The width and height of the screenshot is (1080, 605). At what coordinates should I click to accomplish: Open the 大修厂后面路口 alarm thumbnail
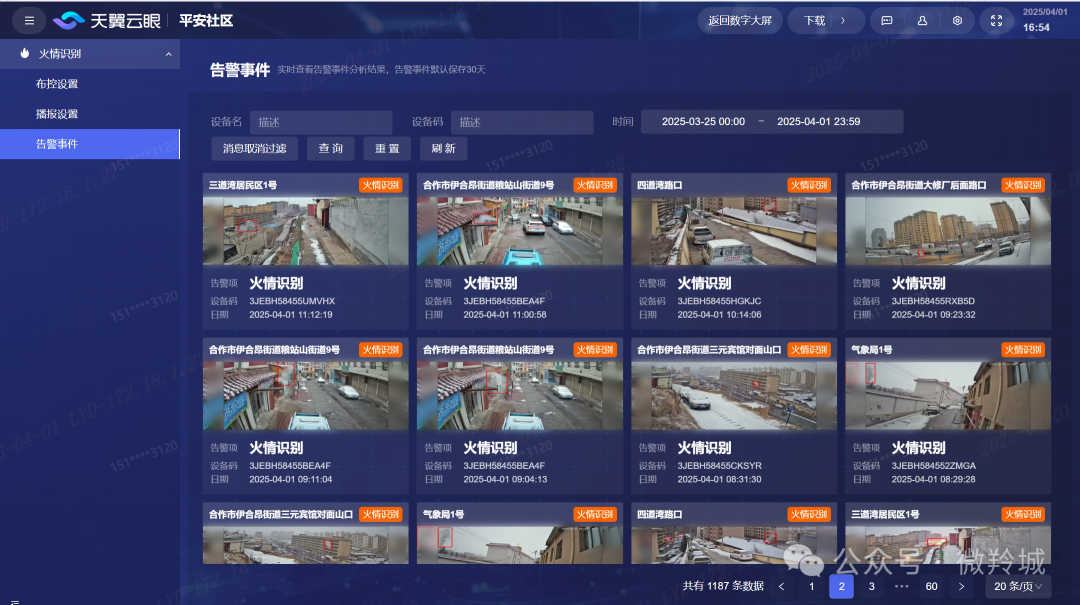point(948,232)
